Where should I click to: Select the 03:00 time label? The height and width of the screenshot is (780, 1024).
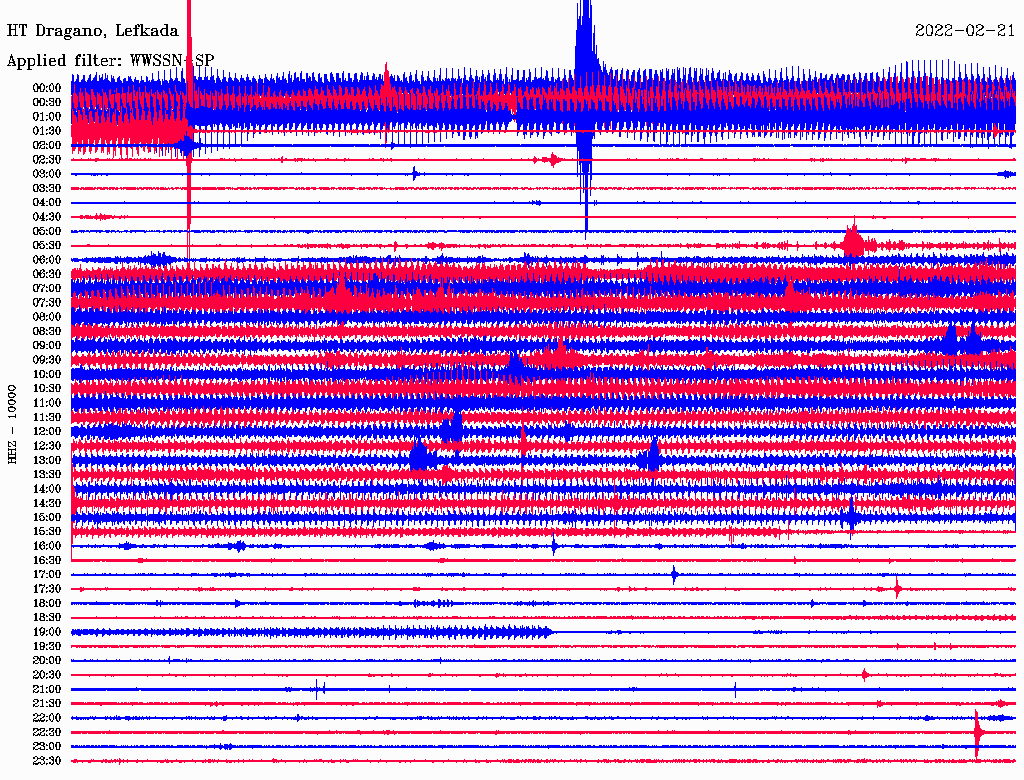pos(47,174)
